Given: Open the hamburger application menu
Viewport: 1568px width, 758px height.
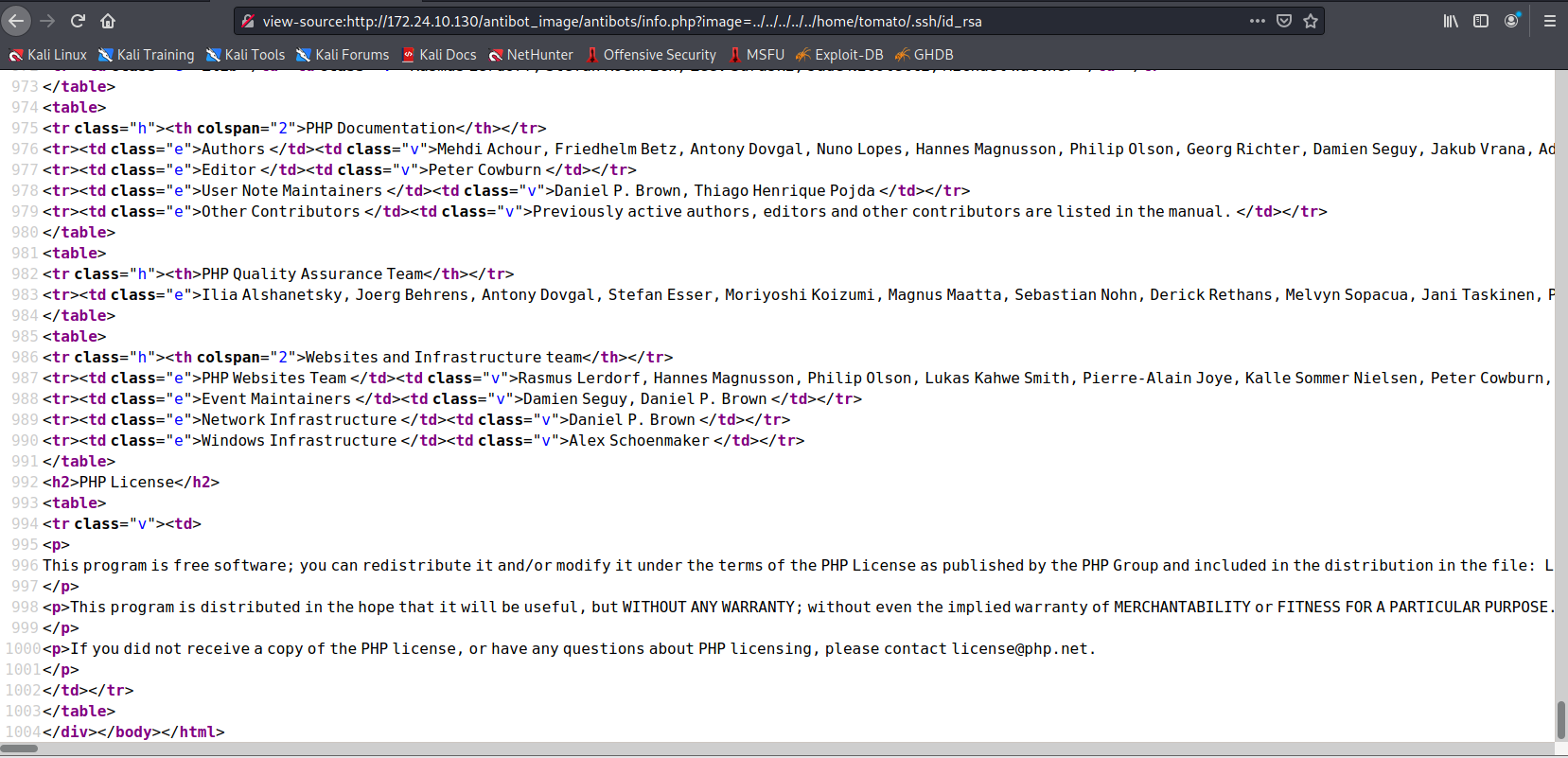Looking at the screenshot, I should click(1549, 21).
